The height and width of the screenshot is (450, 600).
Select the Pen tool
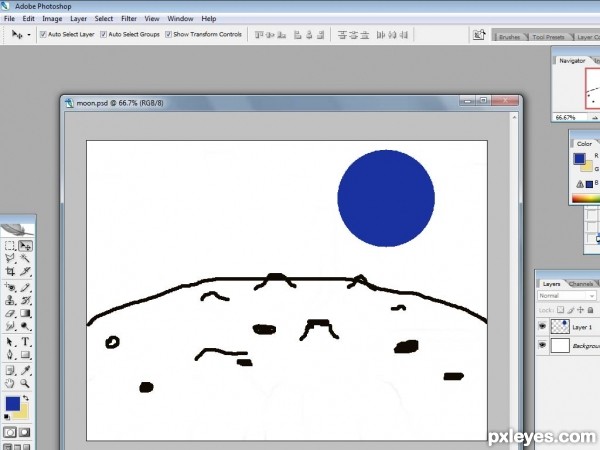(10, 355)
